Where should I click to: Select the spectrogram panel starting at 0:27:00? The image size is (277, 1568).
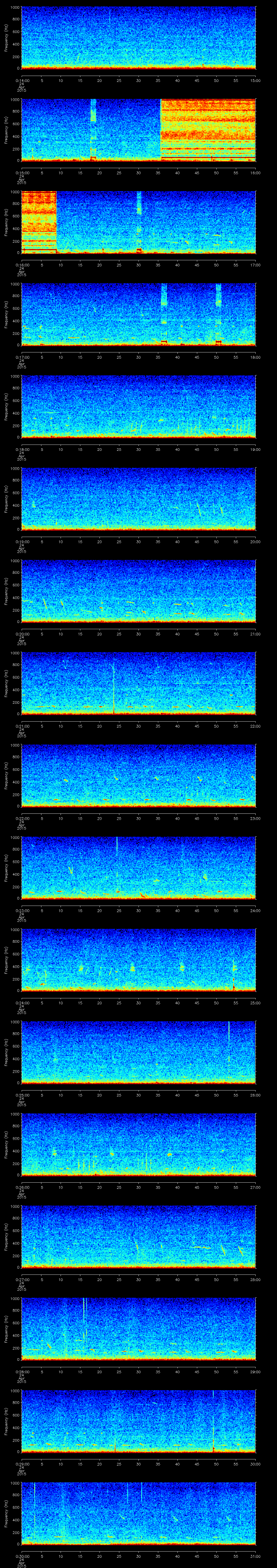coord(138,1237)
